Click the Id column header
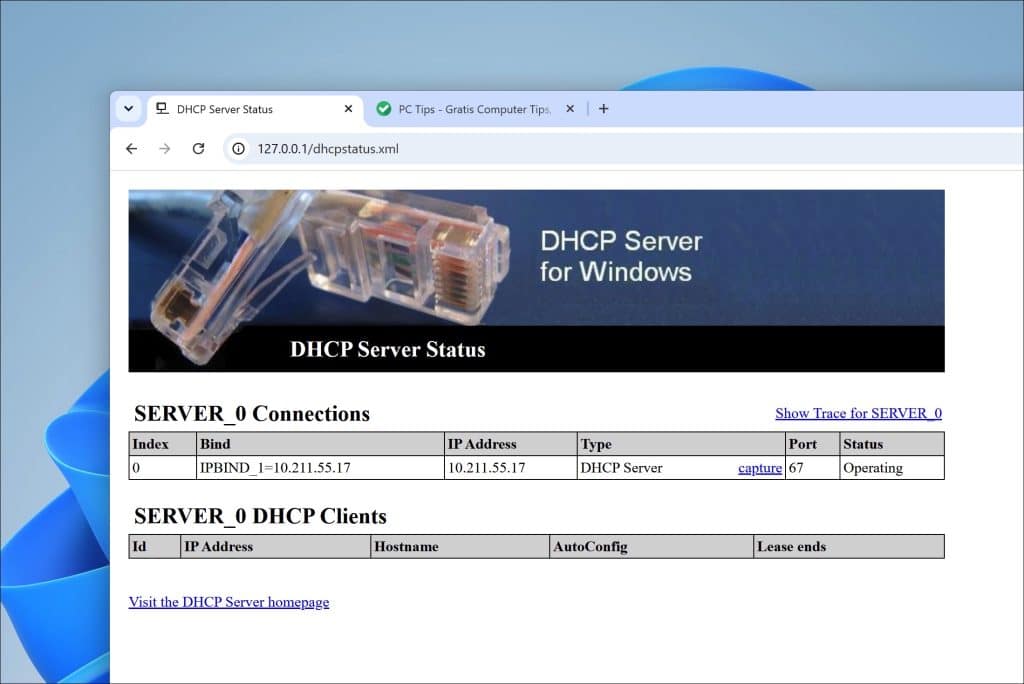The height and width of the screenshot is (684, 1024). pos(155,546)
